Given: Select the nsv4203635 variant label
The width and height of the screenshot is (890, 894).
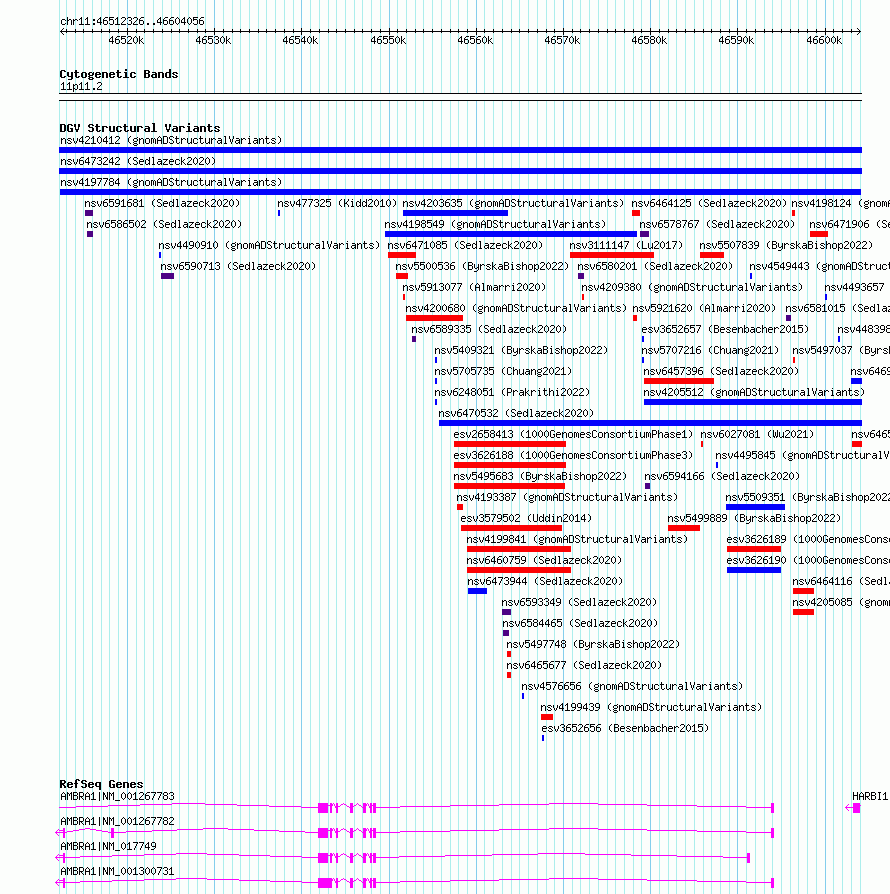Looking at the screenshot, I should pos(513,204).
